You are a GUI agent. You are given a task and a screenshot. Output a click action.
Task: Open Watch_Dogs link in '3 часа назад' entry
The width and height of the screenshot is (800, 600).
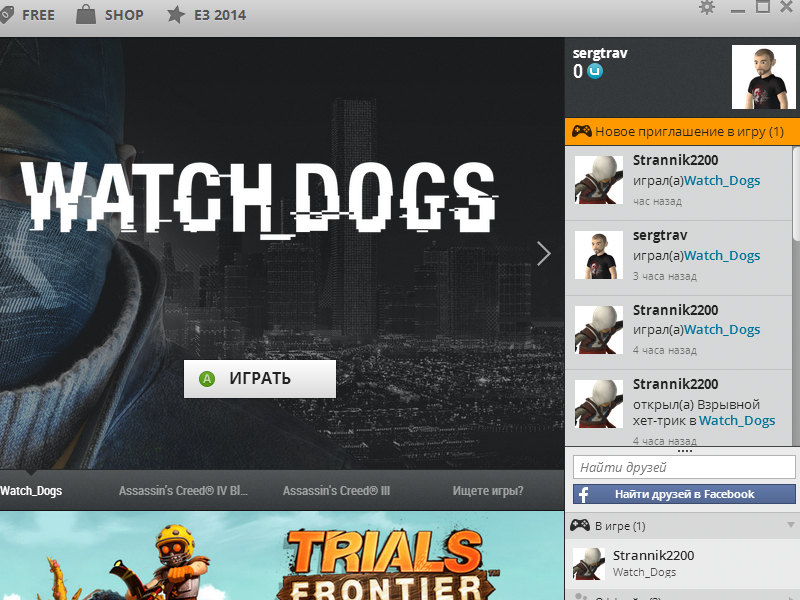pyautogui.click(x=722, y=256)
